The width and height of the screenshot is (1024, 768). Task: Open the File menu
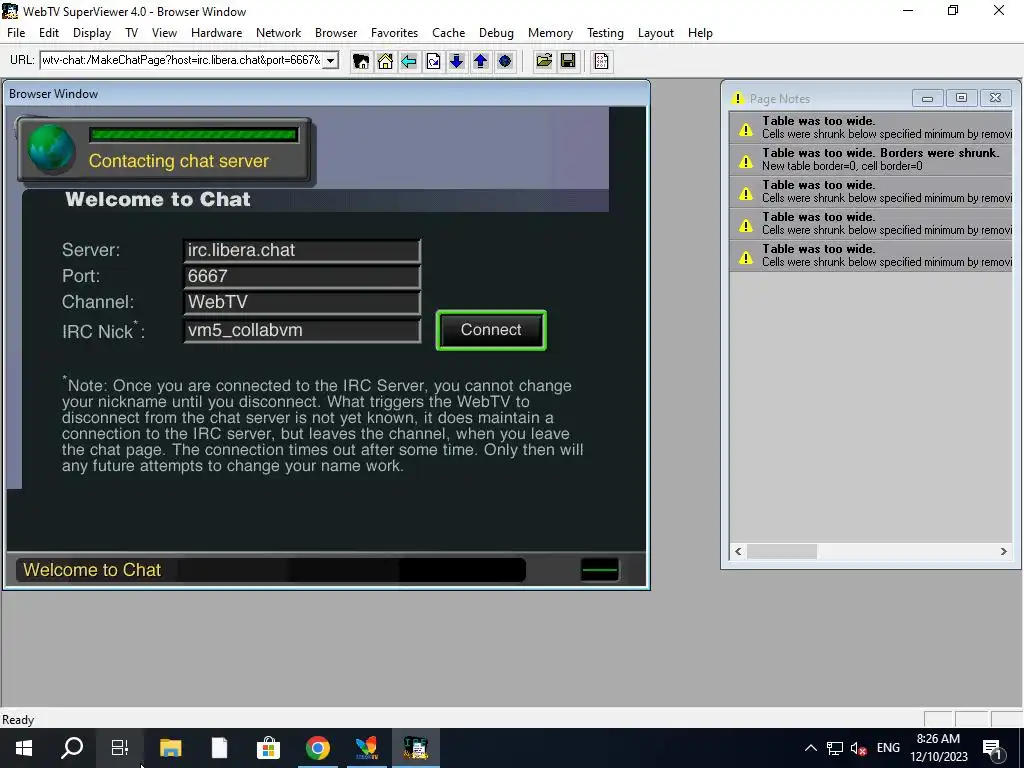[16, 33]
